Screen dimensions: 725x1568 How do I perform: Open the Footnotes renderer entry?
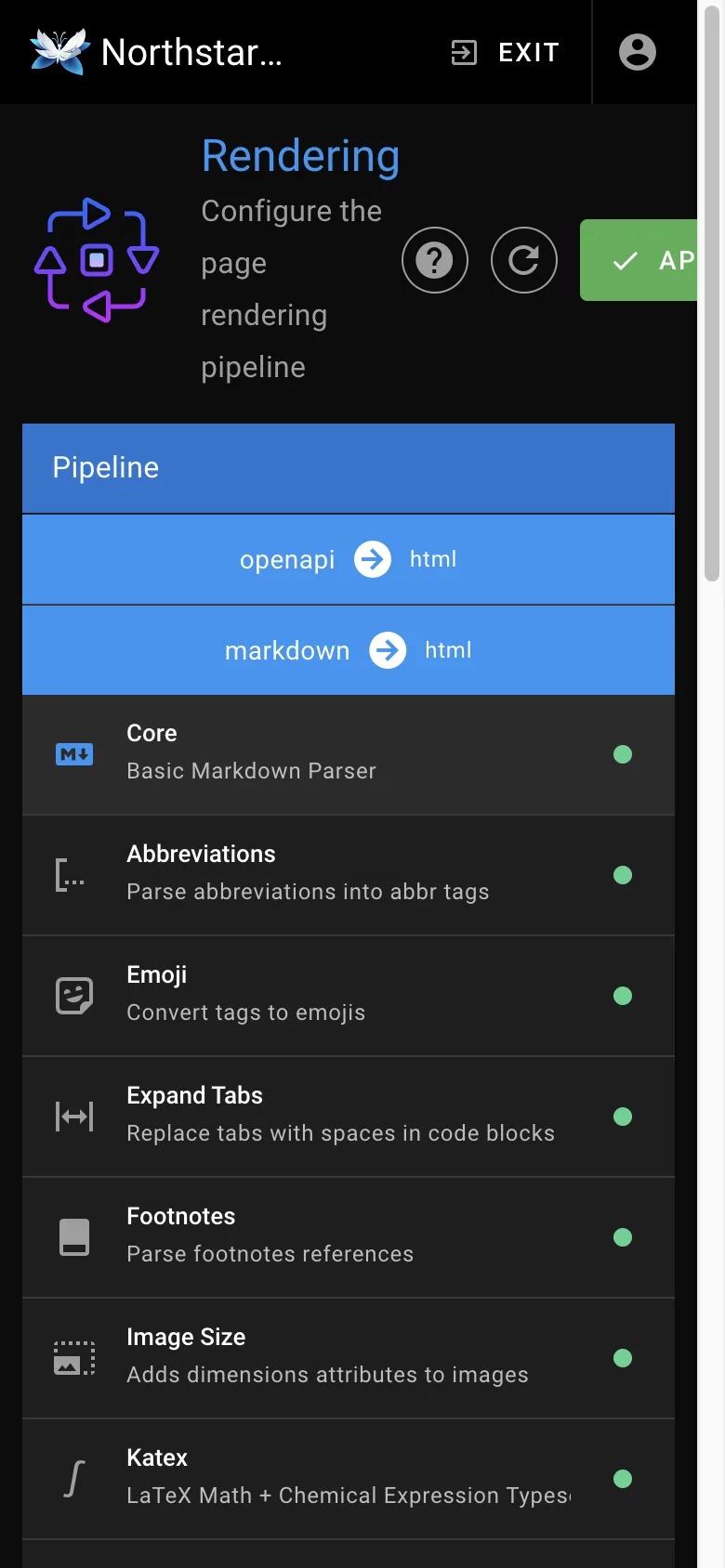pos(349,1237)
